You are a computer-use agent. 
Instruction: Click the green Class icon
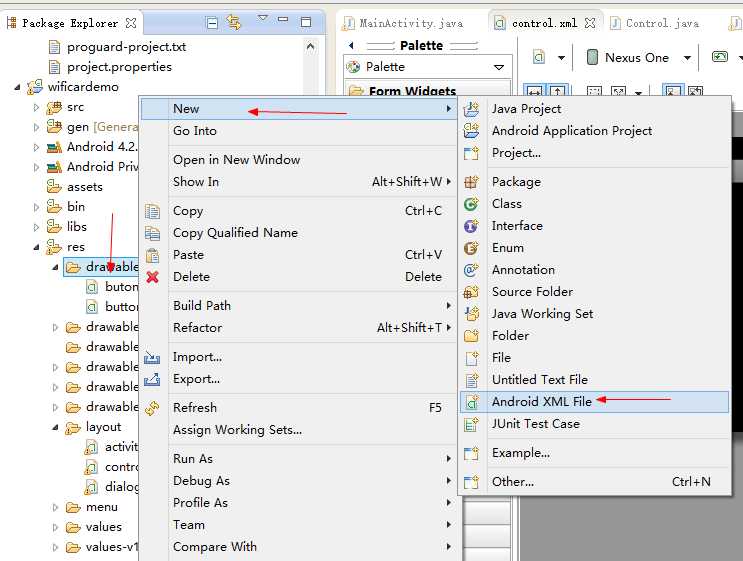tap(471, 204)
